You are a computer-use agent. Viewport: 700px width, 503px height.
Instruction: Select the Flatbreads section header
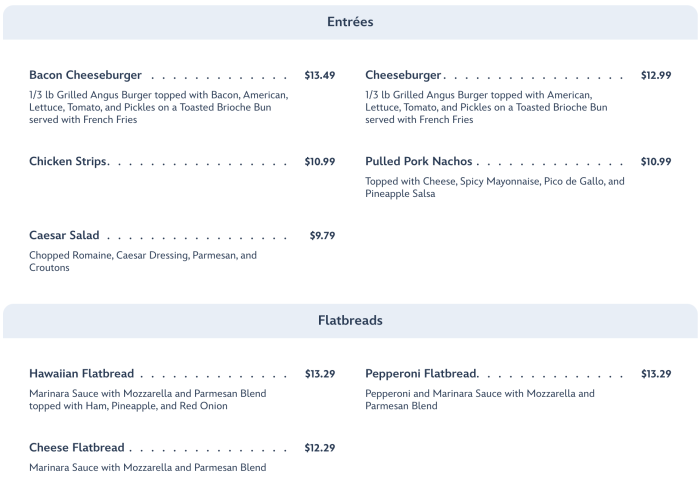pyautogui.click(x=350, y=321)
